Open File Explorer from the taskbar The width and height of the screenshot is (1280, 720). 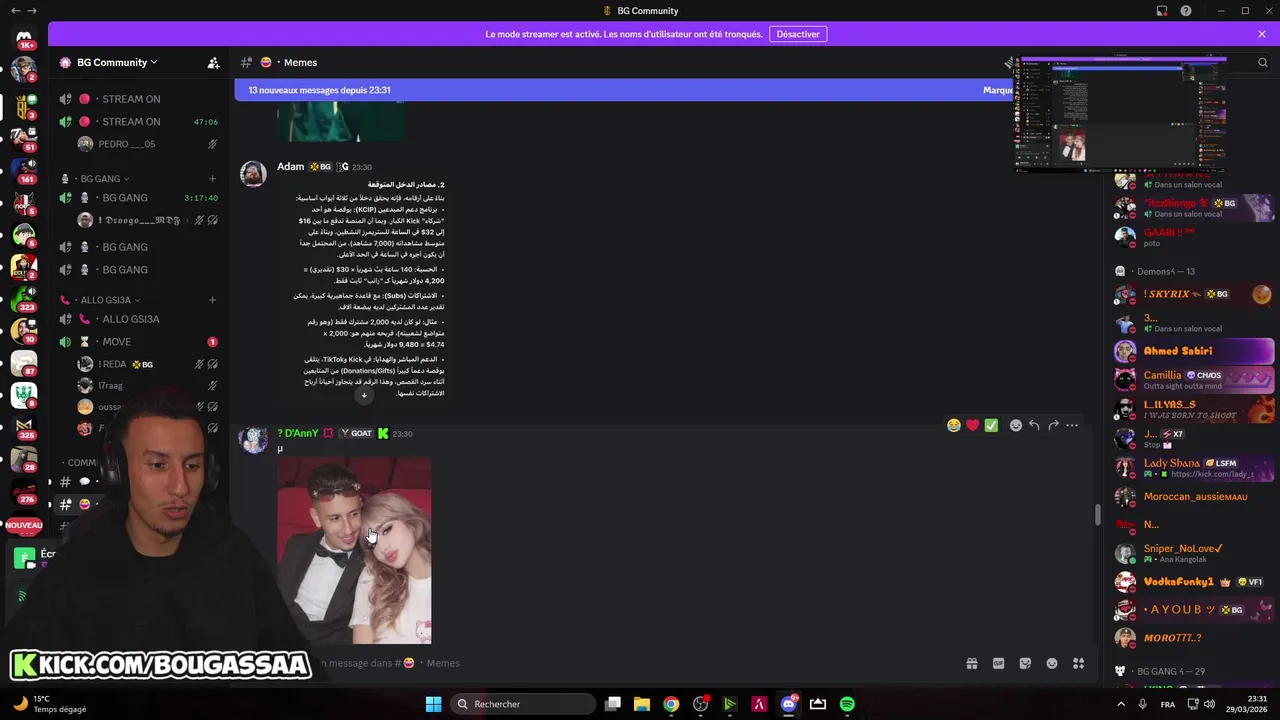642,704
